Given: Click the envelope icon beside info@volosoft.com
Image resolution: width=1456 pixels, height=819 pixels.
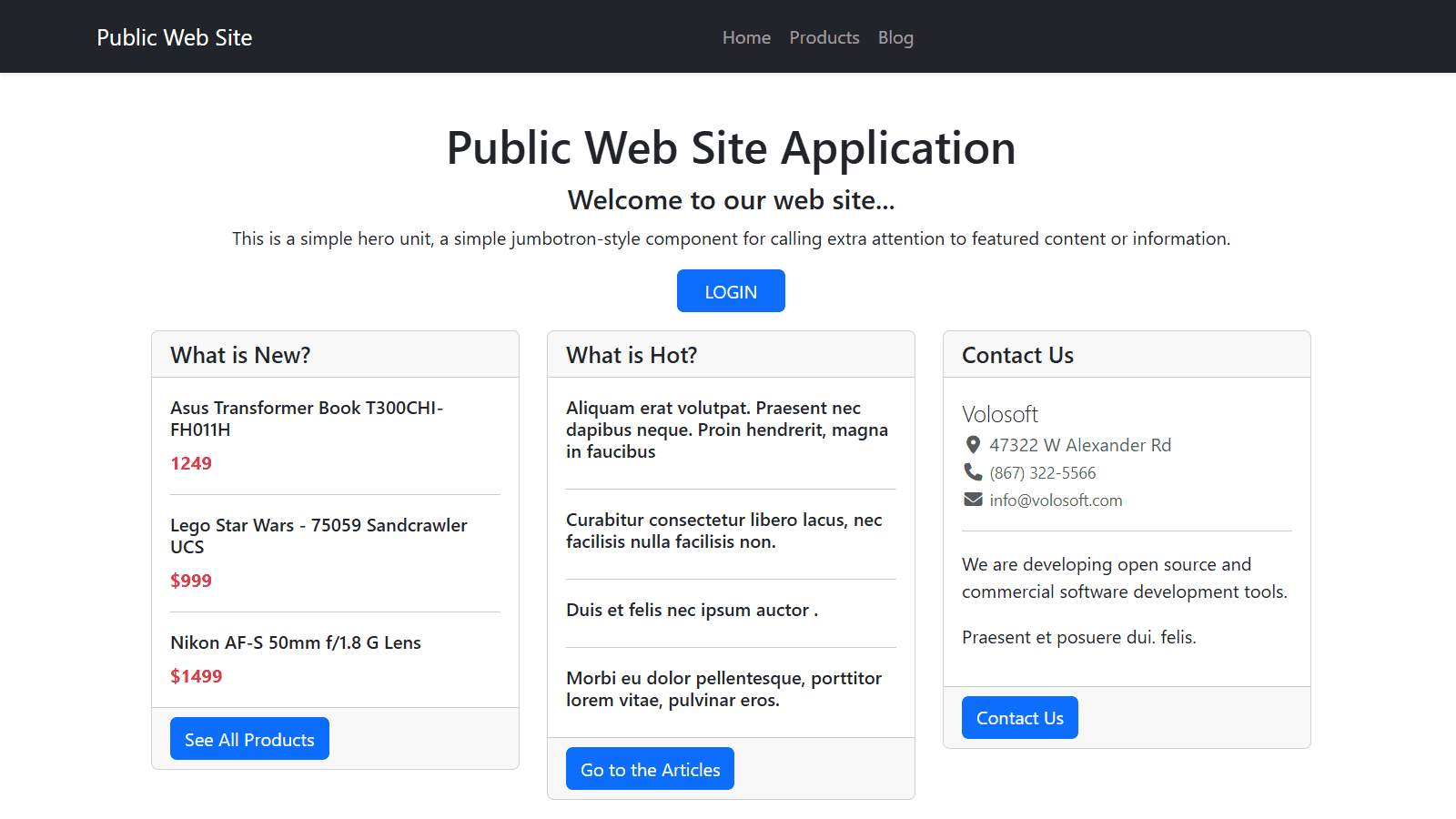Looking at the screenshot, I should (973, 500).
